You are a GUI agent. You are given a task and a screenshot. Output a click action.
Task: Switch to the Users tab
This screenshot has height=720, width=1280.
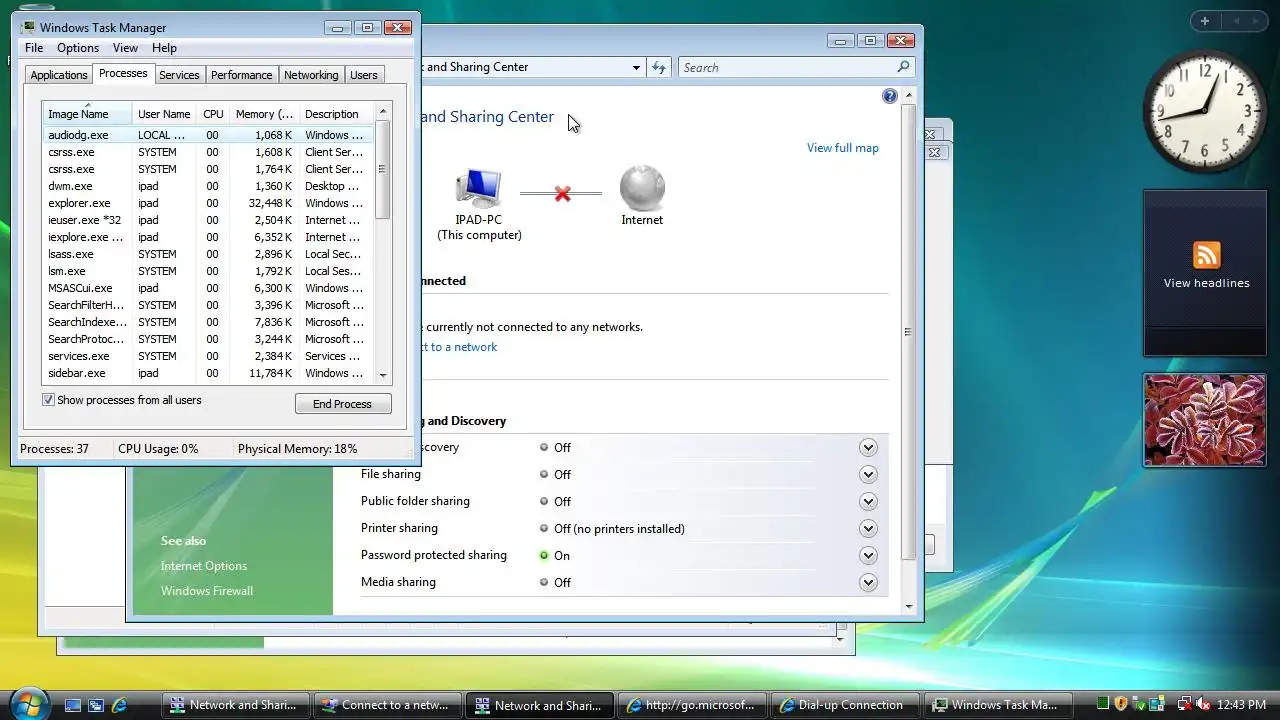click(x=364, y=75)
